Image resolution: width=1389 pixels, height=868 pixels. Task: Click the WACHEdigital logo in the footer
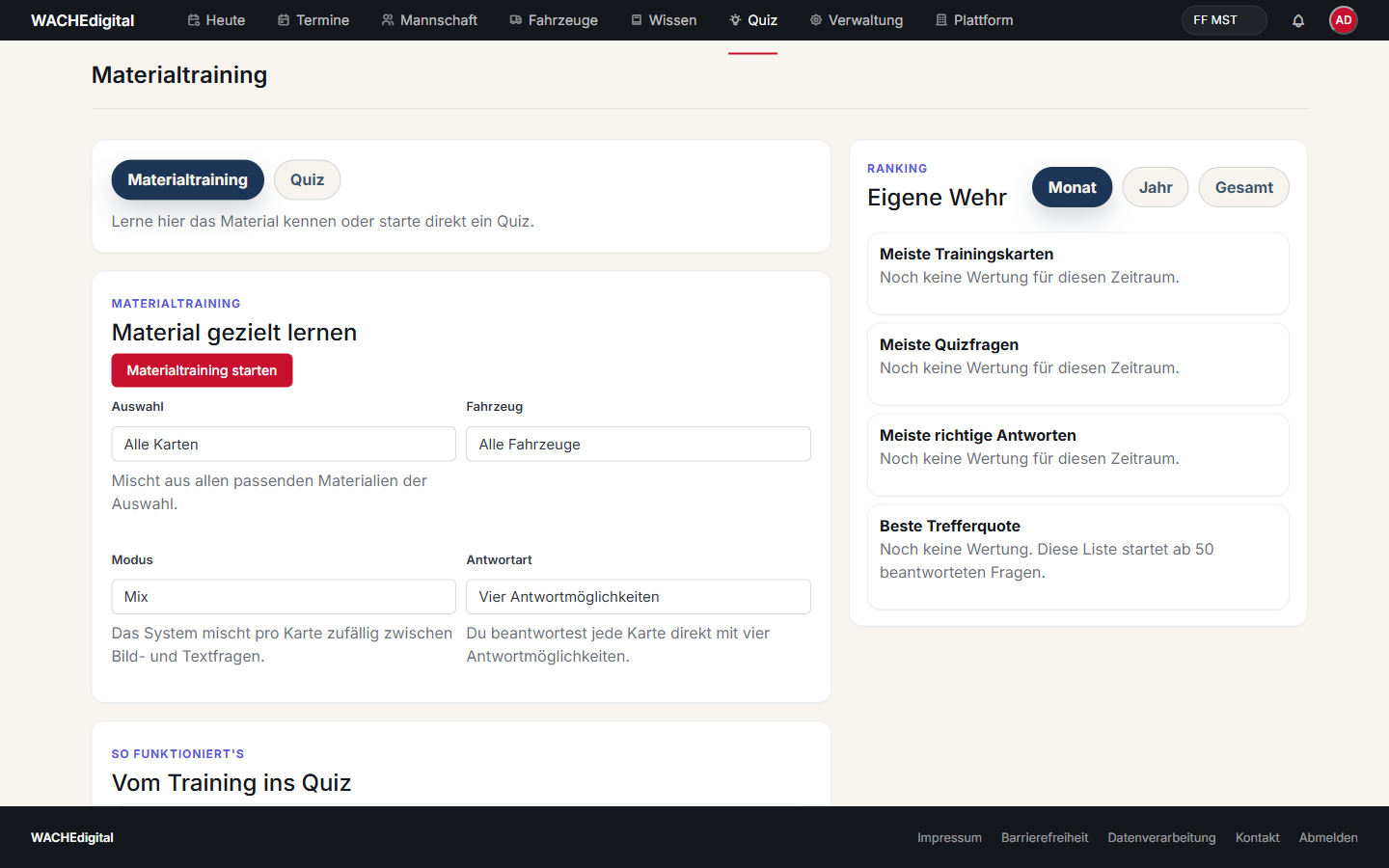(72, 838)
